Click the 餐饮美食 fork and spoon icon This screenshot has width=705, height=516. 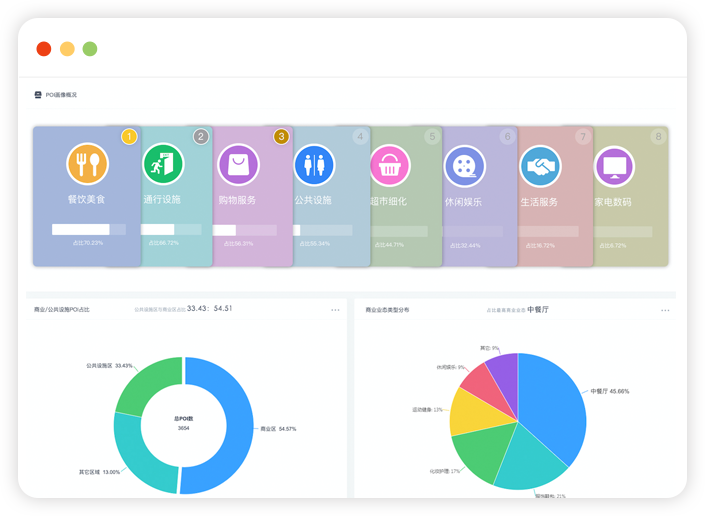coord(87,164)
